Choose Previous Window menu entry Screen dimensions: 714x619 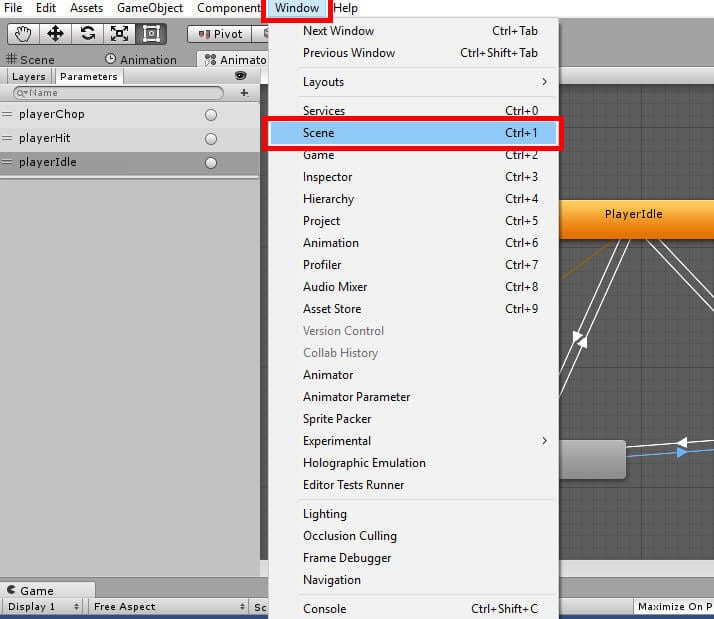pyautogui.click(x=413, y=53)
